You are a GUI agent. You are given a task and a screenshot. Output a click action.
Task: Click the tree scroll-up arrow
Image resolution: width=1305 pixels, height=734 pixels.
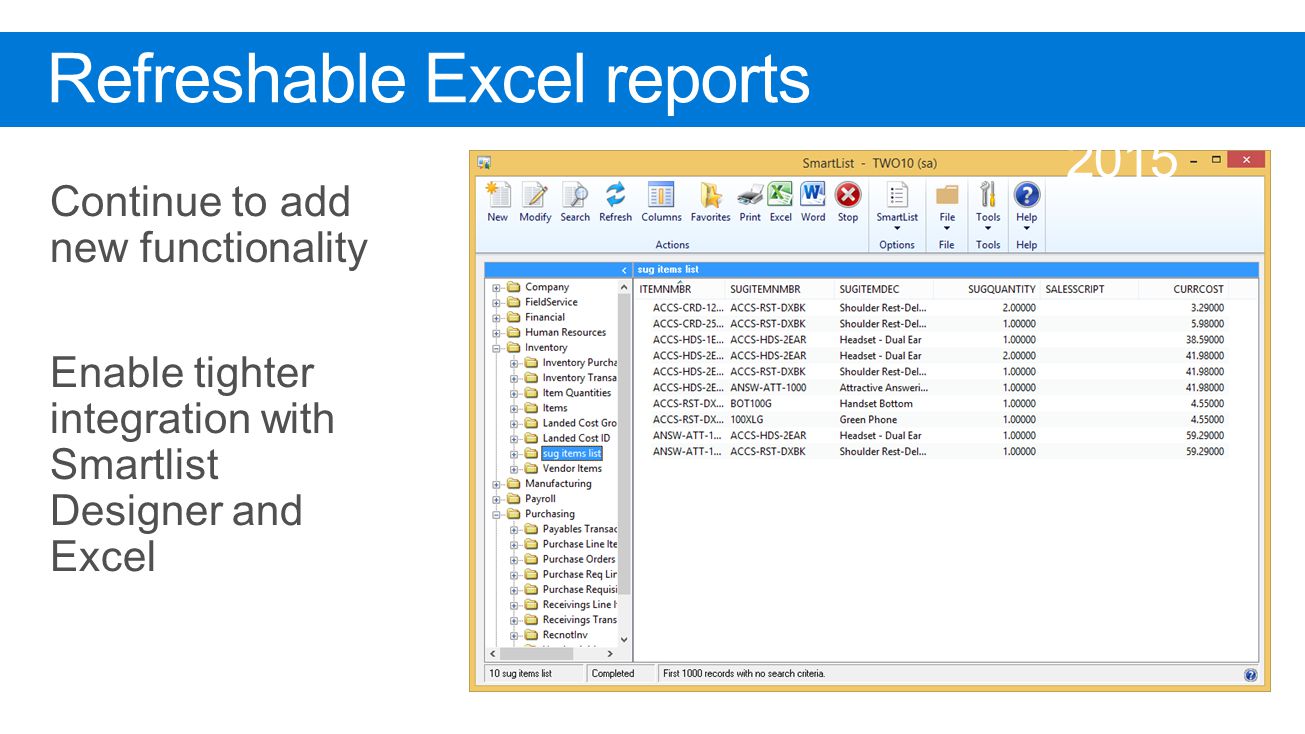pyautogui.click(x=625, y=288)
